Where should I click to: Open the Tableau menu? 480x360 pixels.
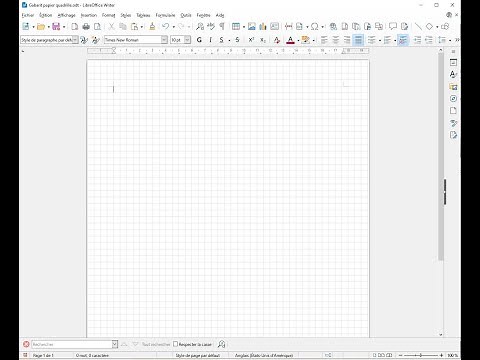pyautogui.click(x=143, y=15)
